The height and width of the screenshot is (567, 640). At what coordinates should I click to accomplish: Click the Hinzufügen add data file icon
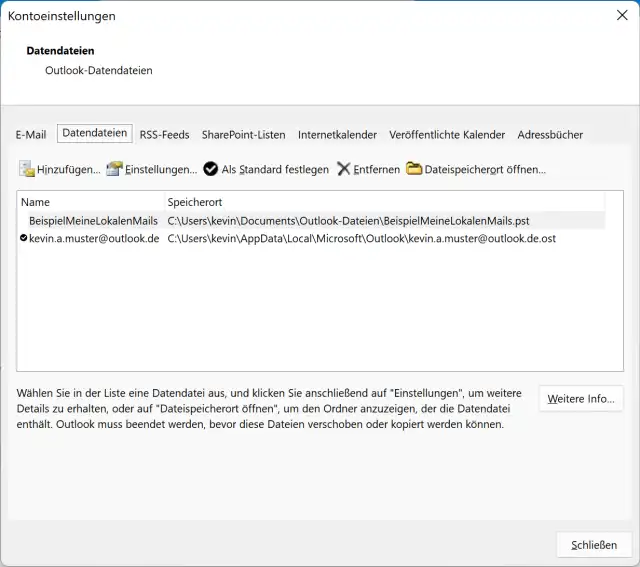coord(27,169)
